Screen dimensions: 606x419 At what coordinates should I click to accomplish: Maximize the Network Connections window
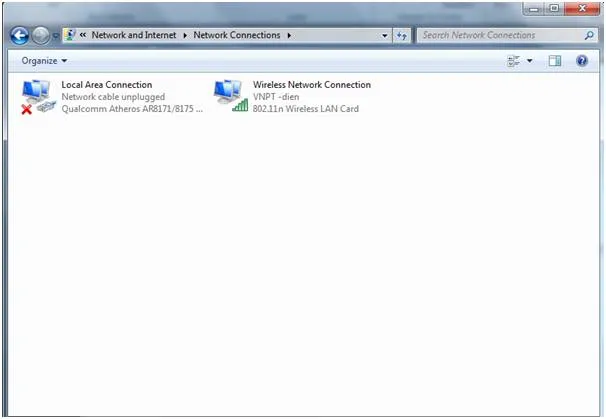pos(554,8)
